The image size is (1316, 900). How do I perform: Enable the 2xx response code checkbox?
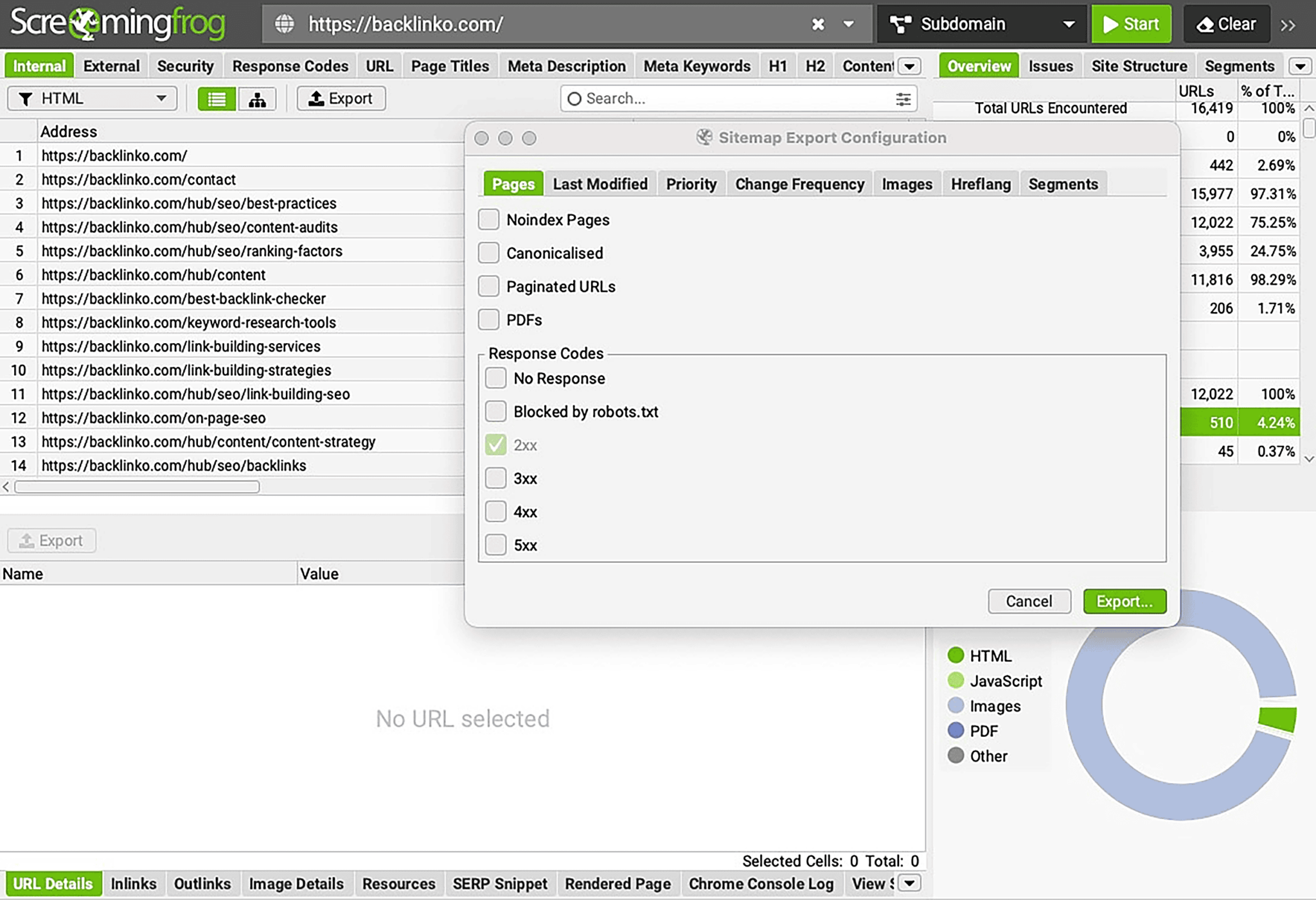coord(495,444)
